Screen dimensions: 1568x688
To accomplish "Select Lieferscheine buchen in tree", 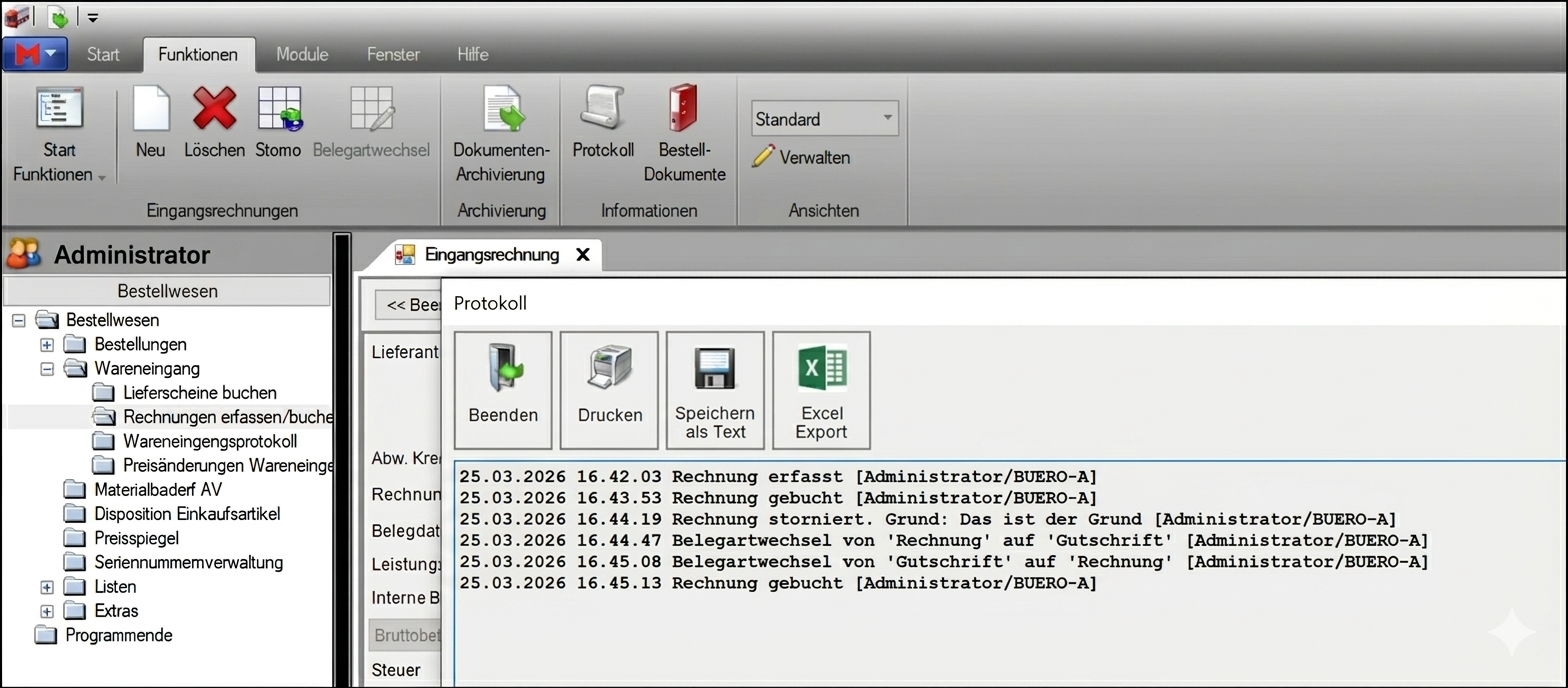I will [x=199, y=393].
